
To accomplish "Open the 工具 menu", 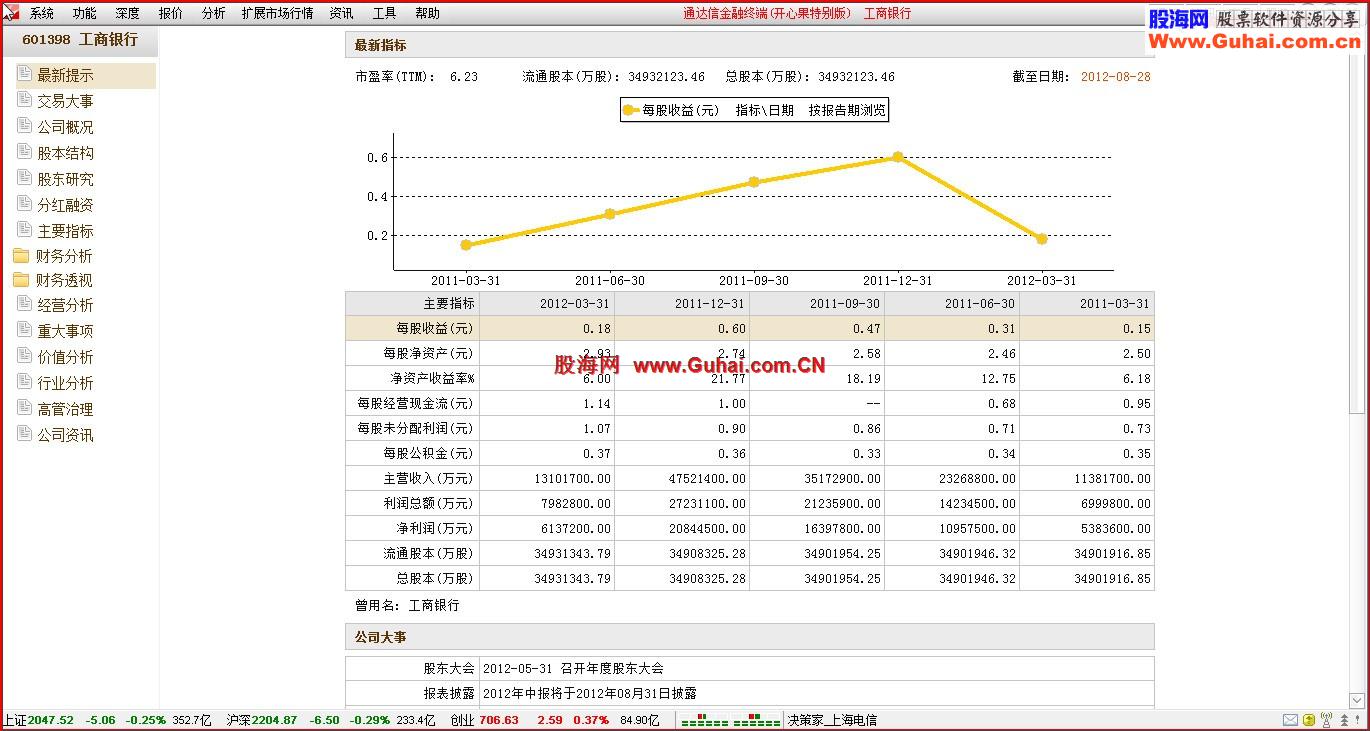I will [x=384, y=13].
